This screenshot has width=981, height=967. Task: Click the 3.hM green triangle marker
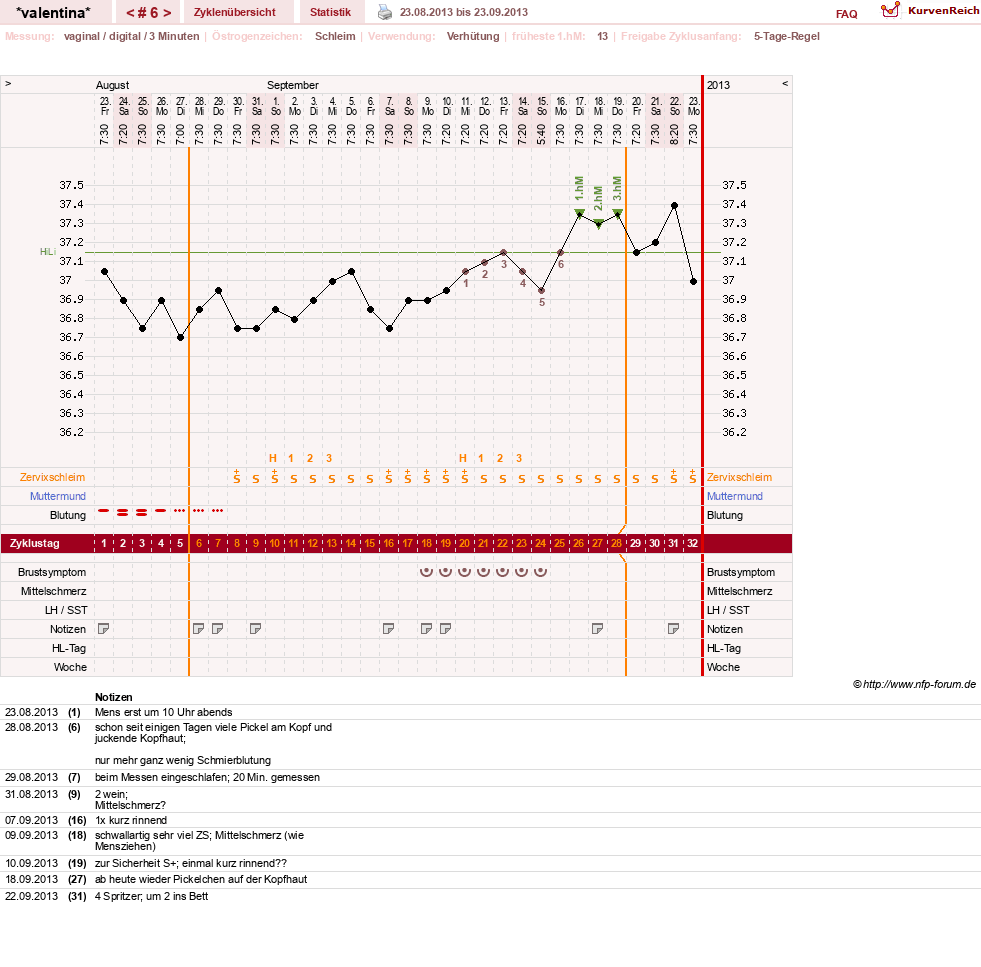pyautogui.click(x=618, y=213)
